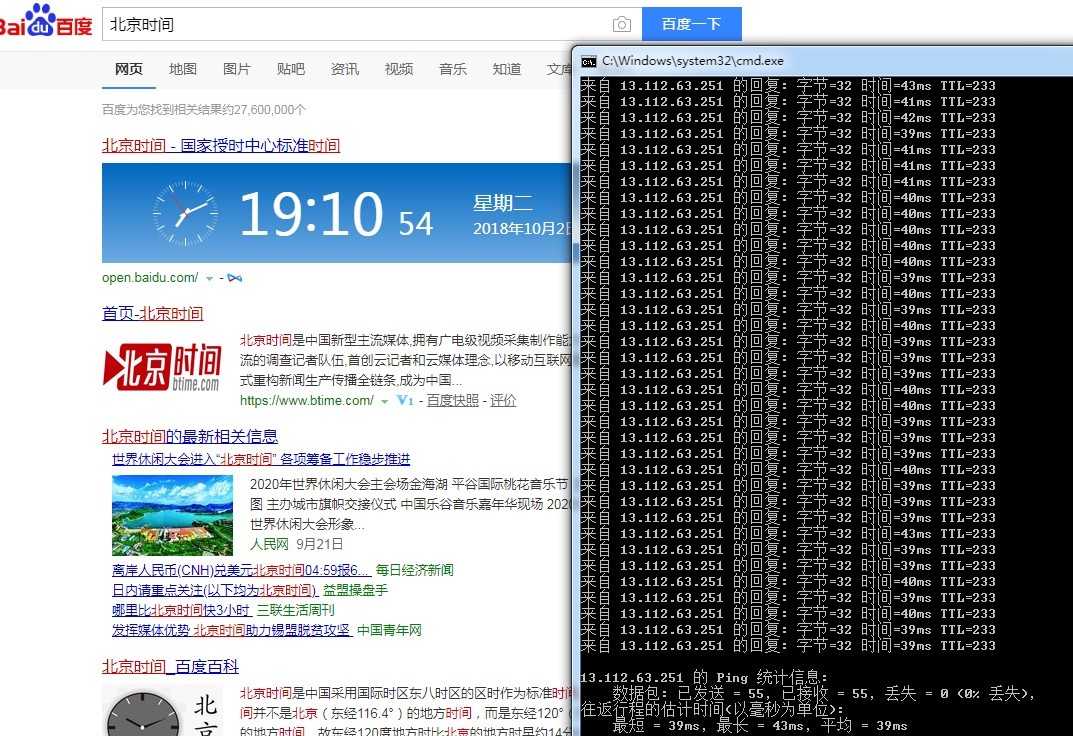Switch to the 地图 tab
1073x736 pixels.
(183, 69)
